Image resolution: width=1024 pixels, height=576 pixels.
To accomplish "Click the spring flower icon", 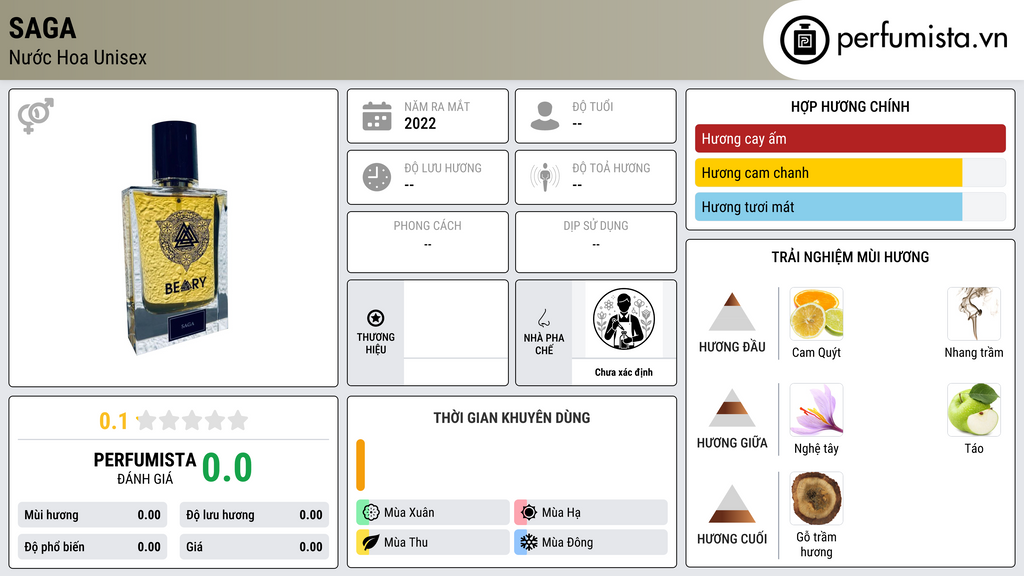I will pos(371,513).
